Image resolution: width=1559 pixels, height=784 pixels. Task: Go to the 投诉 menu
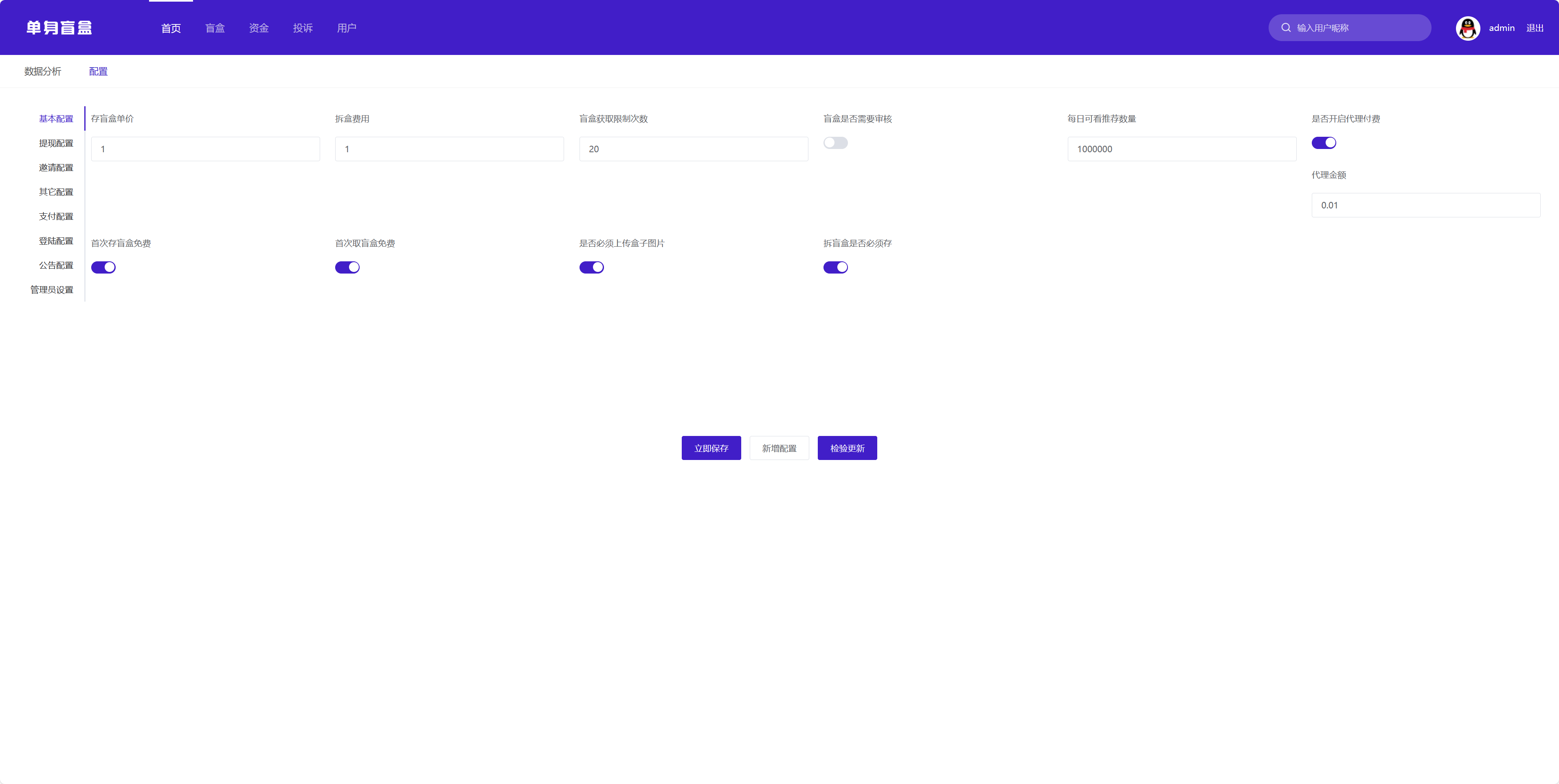click(303, 28)
